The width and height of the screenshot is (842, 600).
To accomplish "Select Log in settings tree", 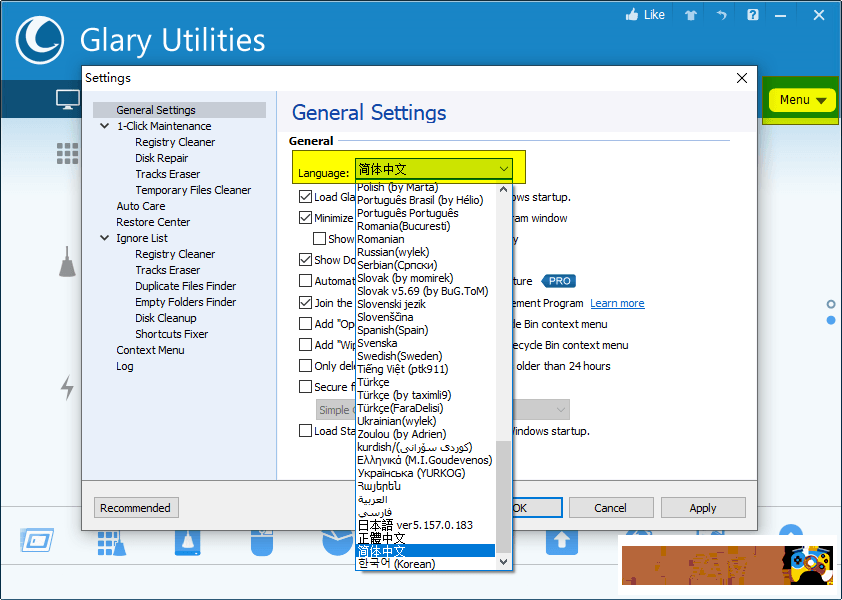I will point(125,366).
